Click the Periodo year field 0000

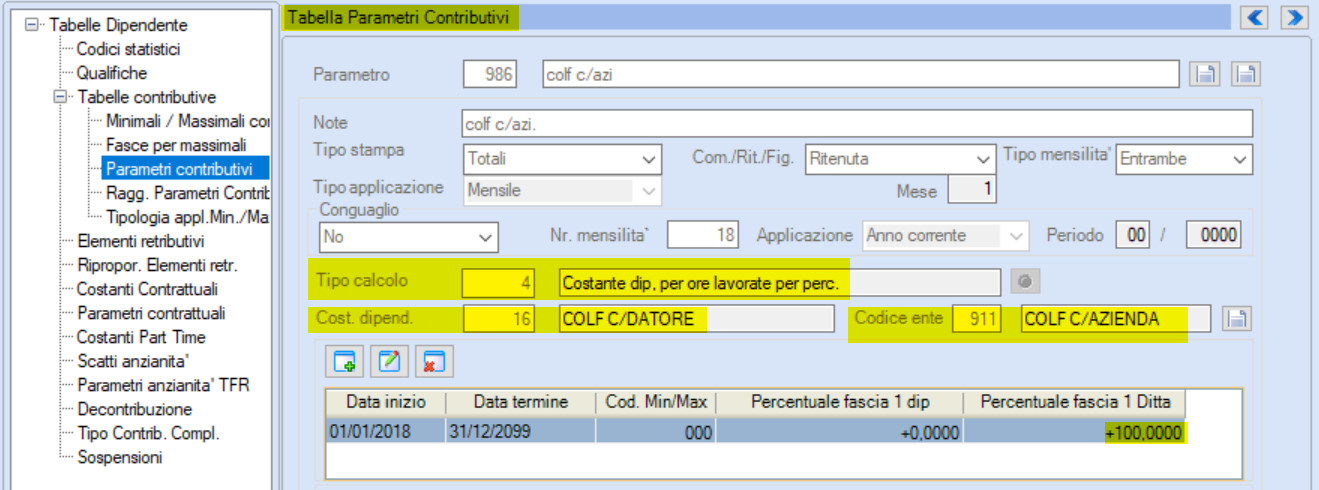(x=1214, y=236)
